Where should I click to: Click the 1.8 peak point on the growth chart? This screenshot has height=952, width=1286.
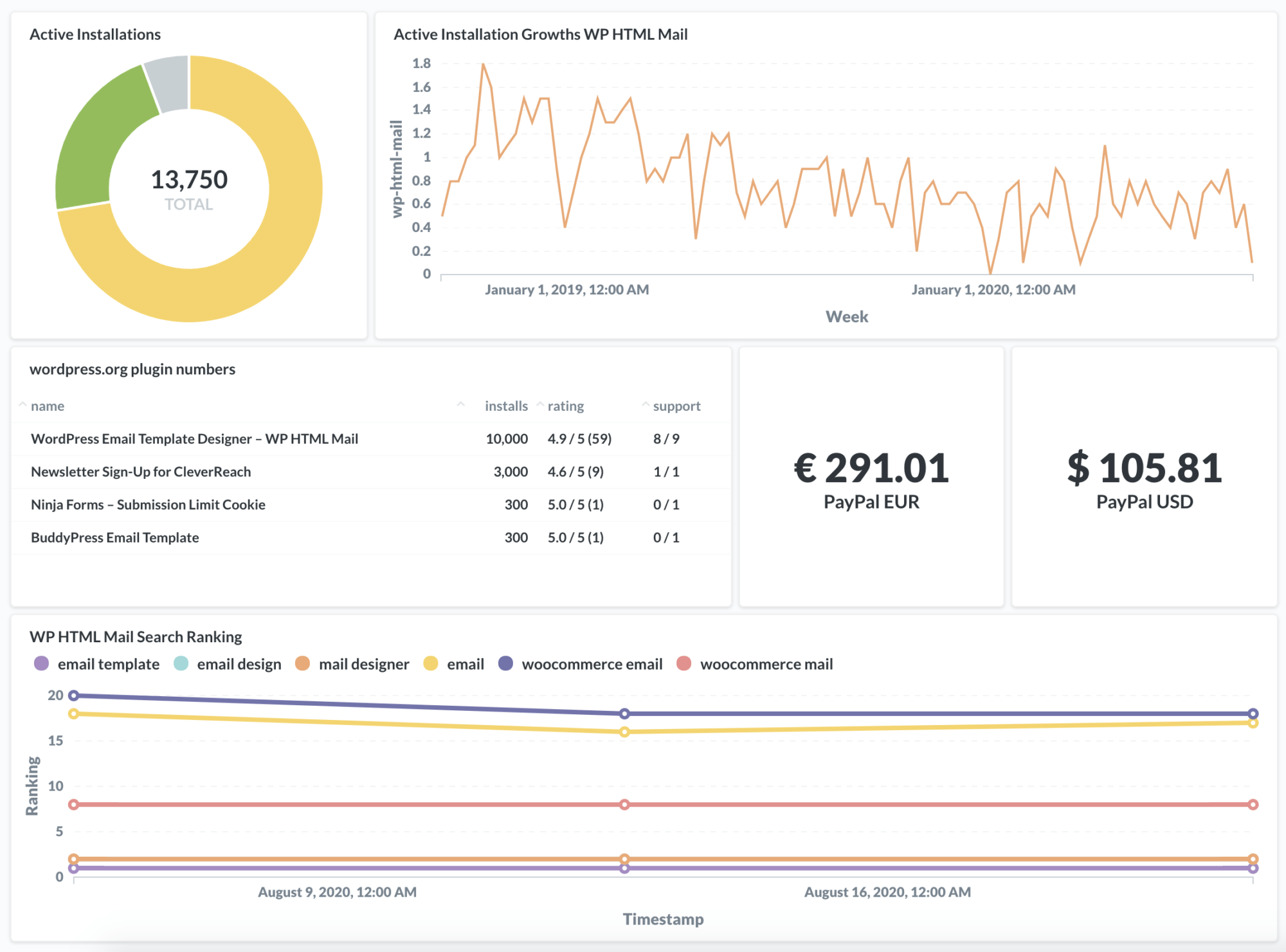click(x=483, y=64)
